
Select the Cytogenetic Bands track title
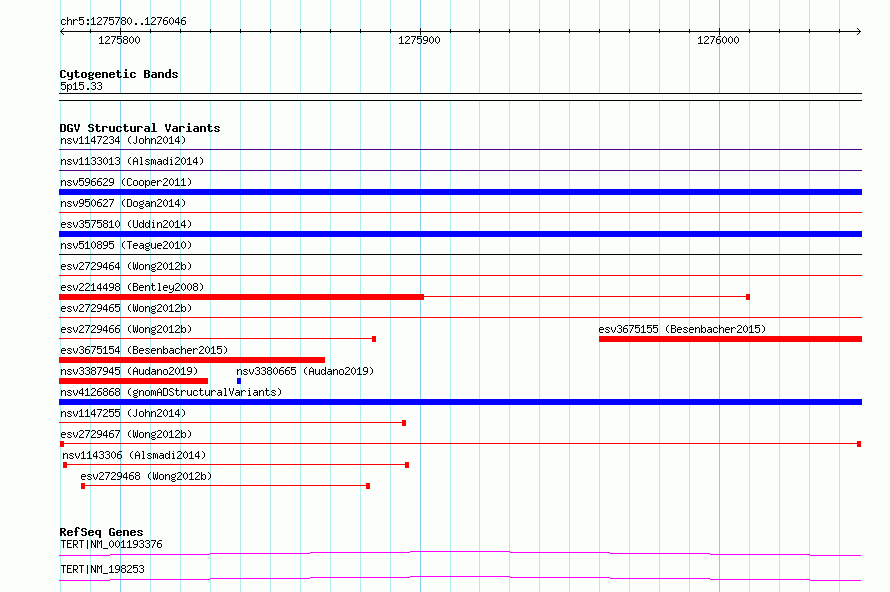click(119, 74)
